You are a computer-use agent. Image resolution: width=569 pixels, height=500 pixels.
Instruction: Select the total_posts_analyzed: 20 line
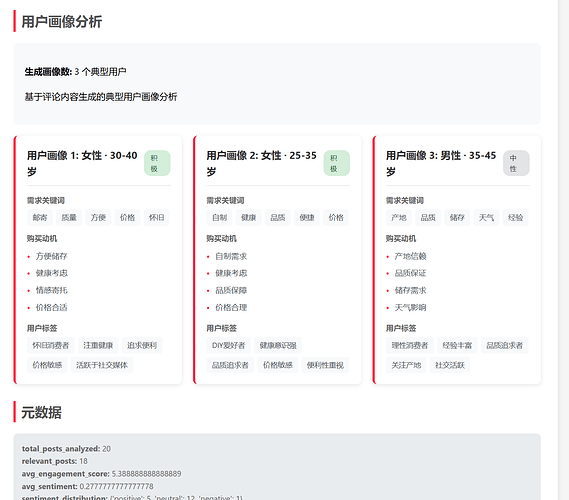[66, 449]
